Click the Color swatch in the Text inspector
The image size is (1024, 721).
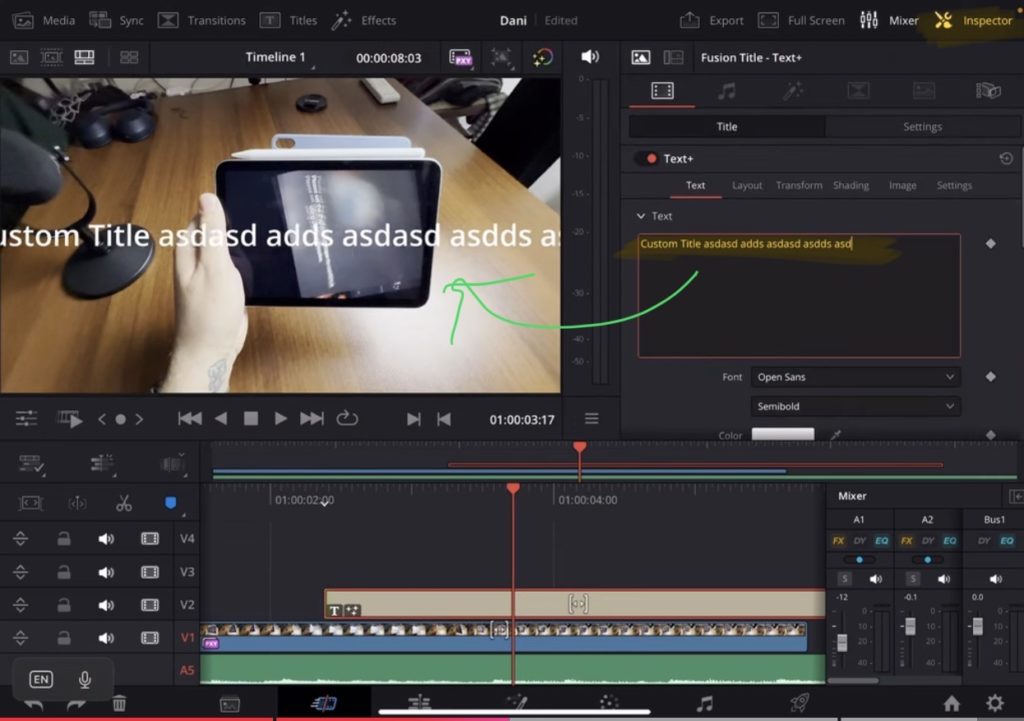pyautogui.click(x=783, y=434)
